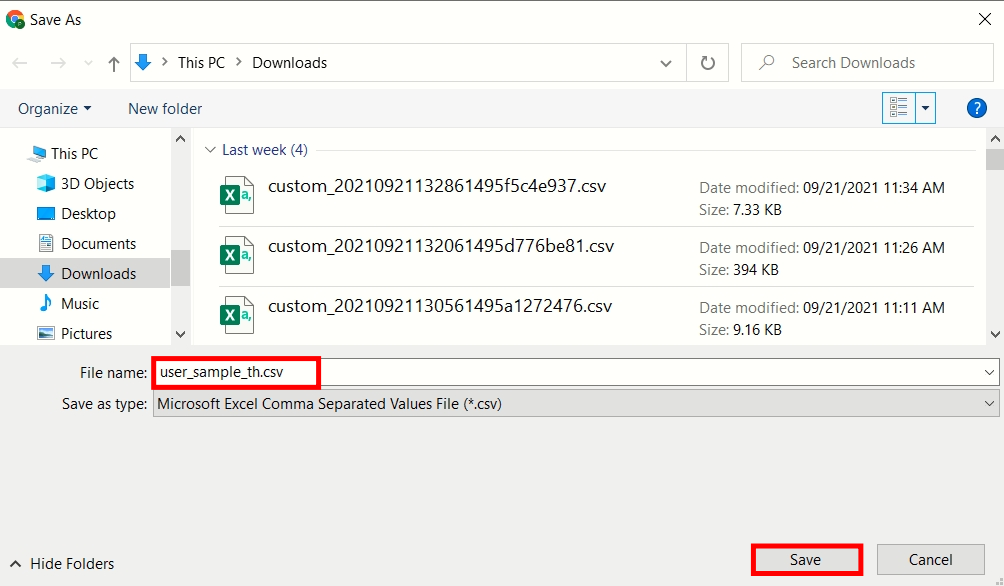Select 3D Objects in navigation pane

click(x=97, y=183)
